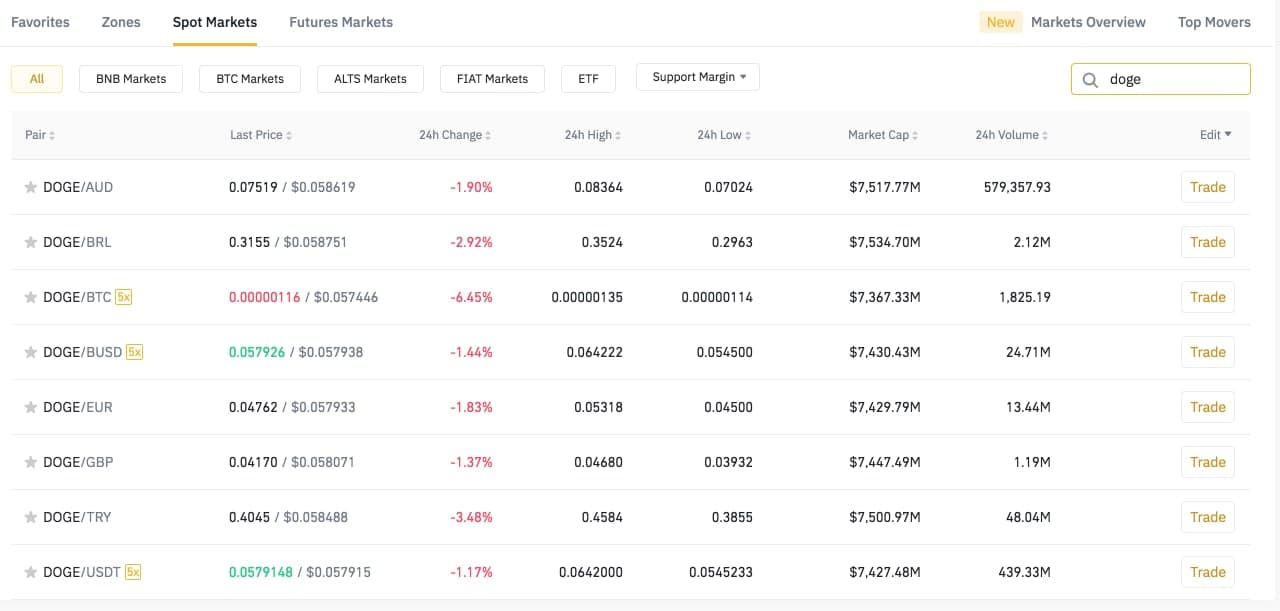1280x611 pixels.
Task: Click the 0.0579148 last price
Action: (261, 572)
